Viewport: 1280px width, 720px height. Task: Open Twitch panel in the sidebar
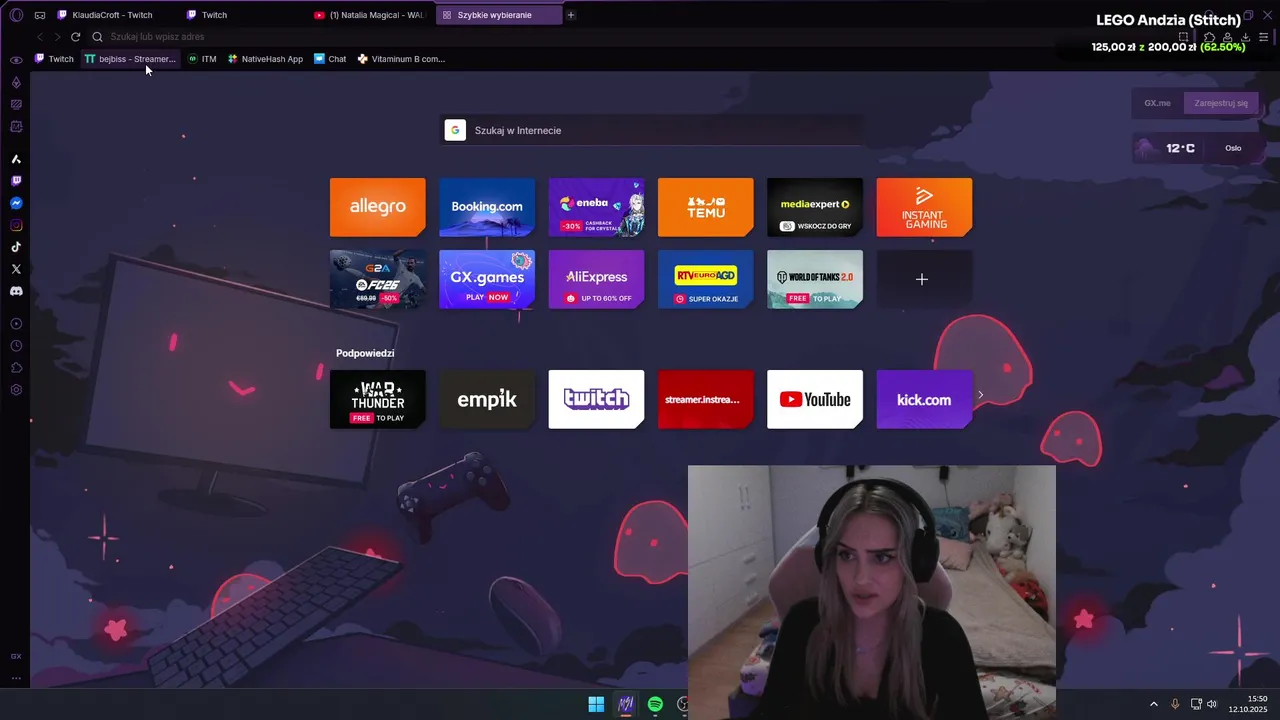16,181
